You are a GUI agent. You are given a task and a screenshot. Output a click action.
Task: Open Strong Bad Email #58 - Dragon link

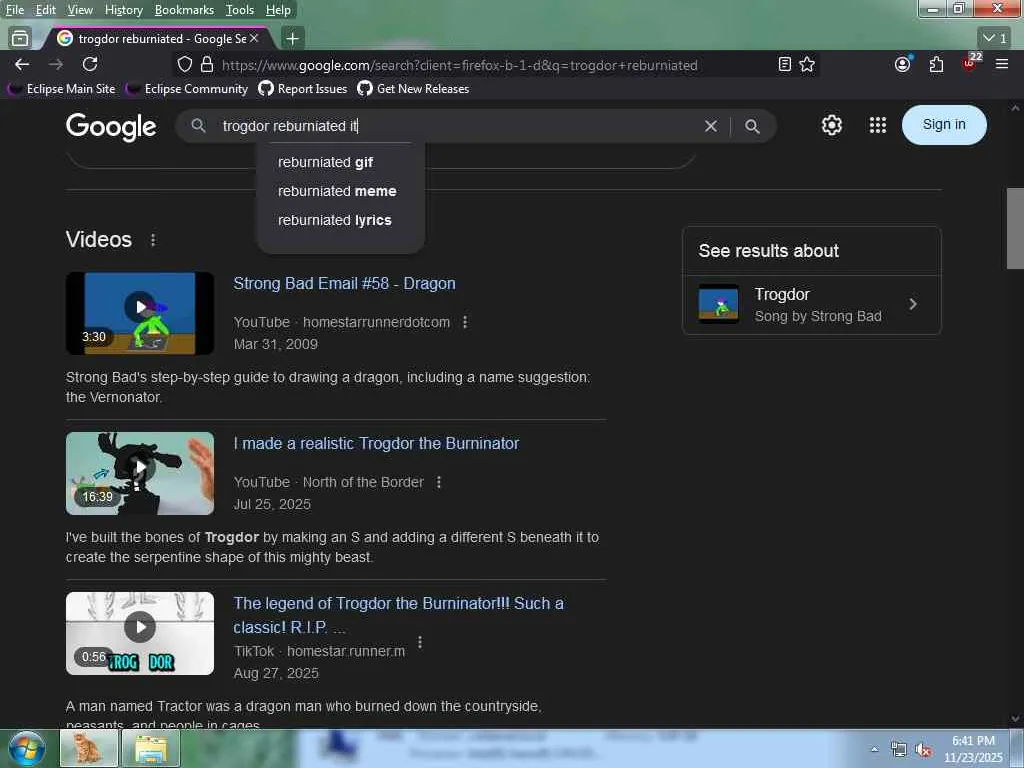[x=344, y=283]
